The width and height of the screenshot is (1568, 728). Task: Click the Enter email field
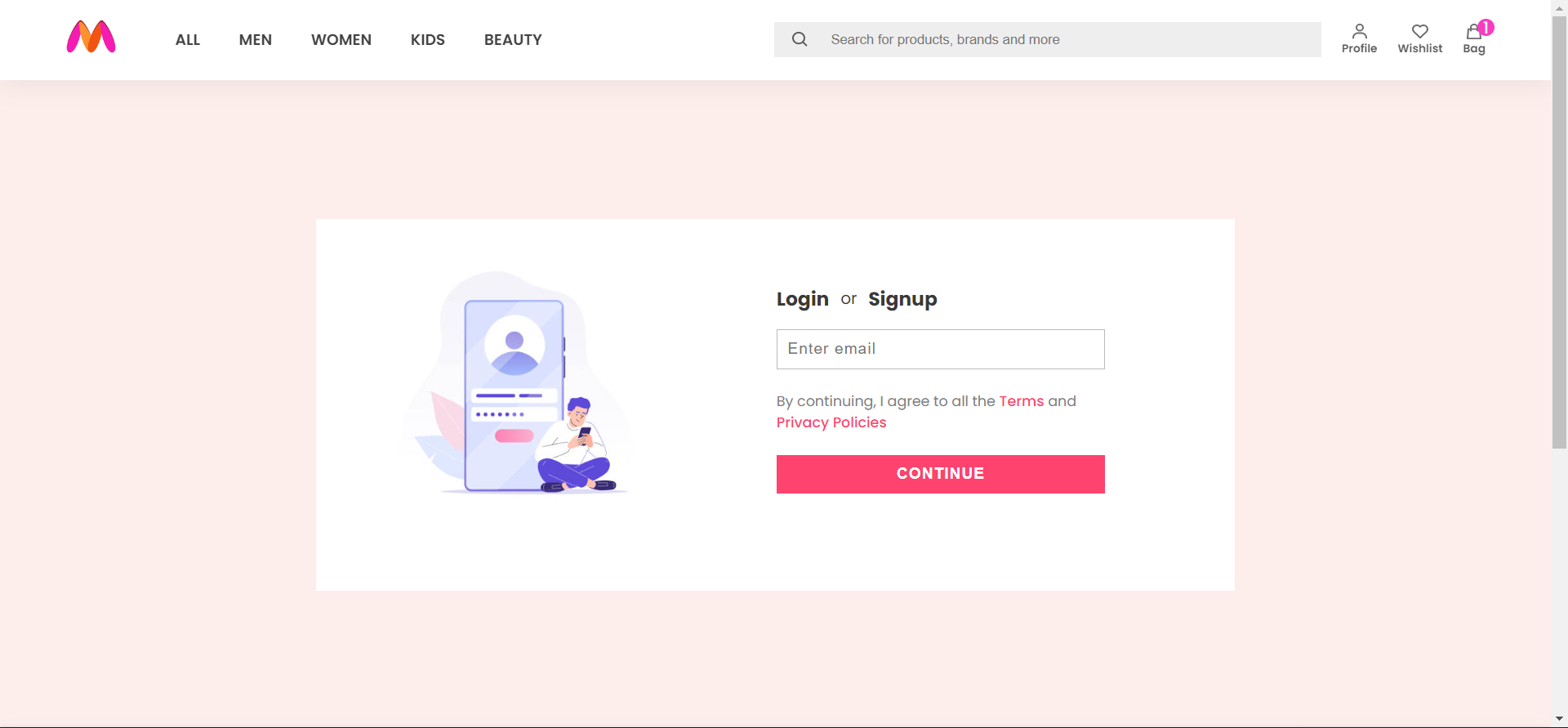coord(941,349)
